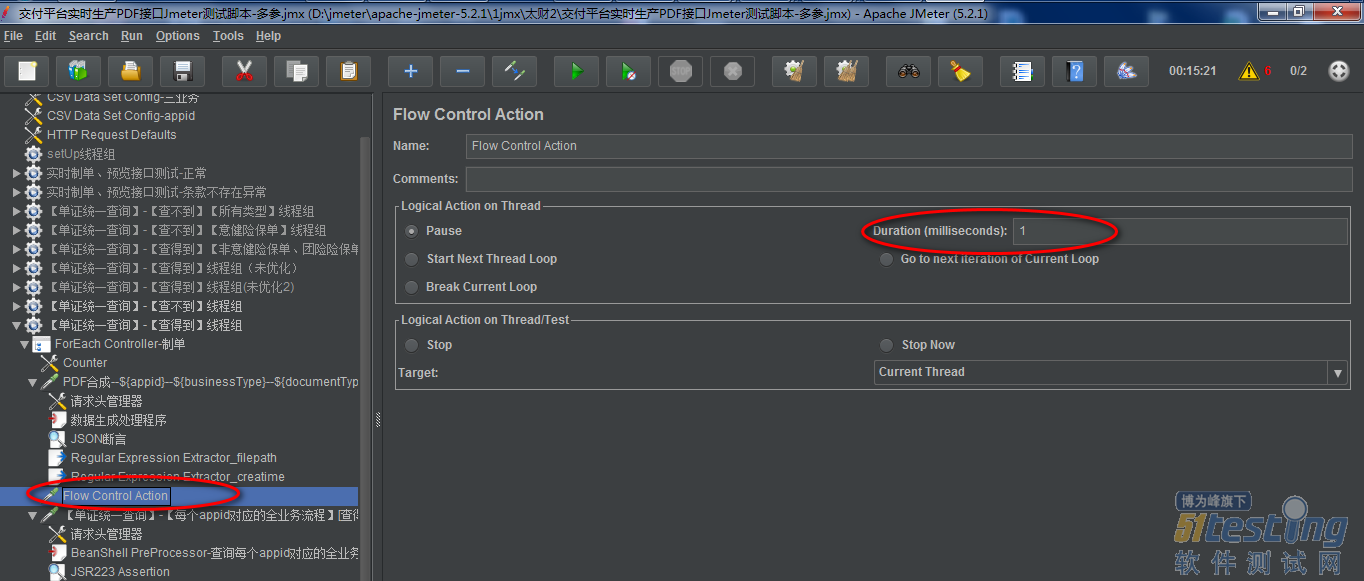
Task: Select the 数据生成处理程序 tree item
Action: point(118,420)
